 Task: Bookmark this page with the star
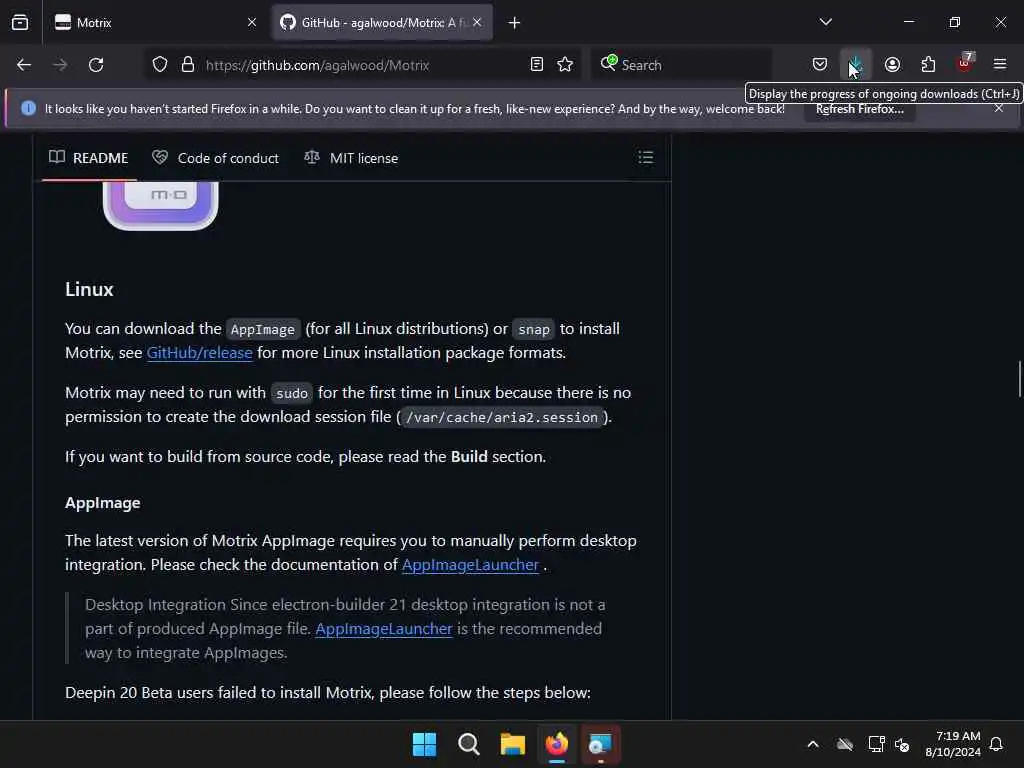click(x=566, y=65)
